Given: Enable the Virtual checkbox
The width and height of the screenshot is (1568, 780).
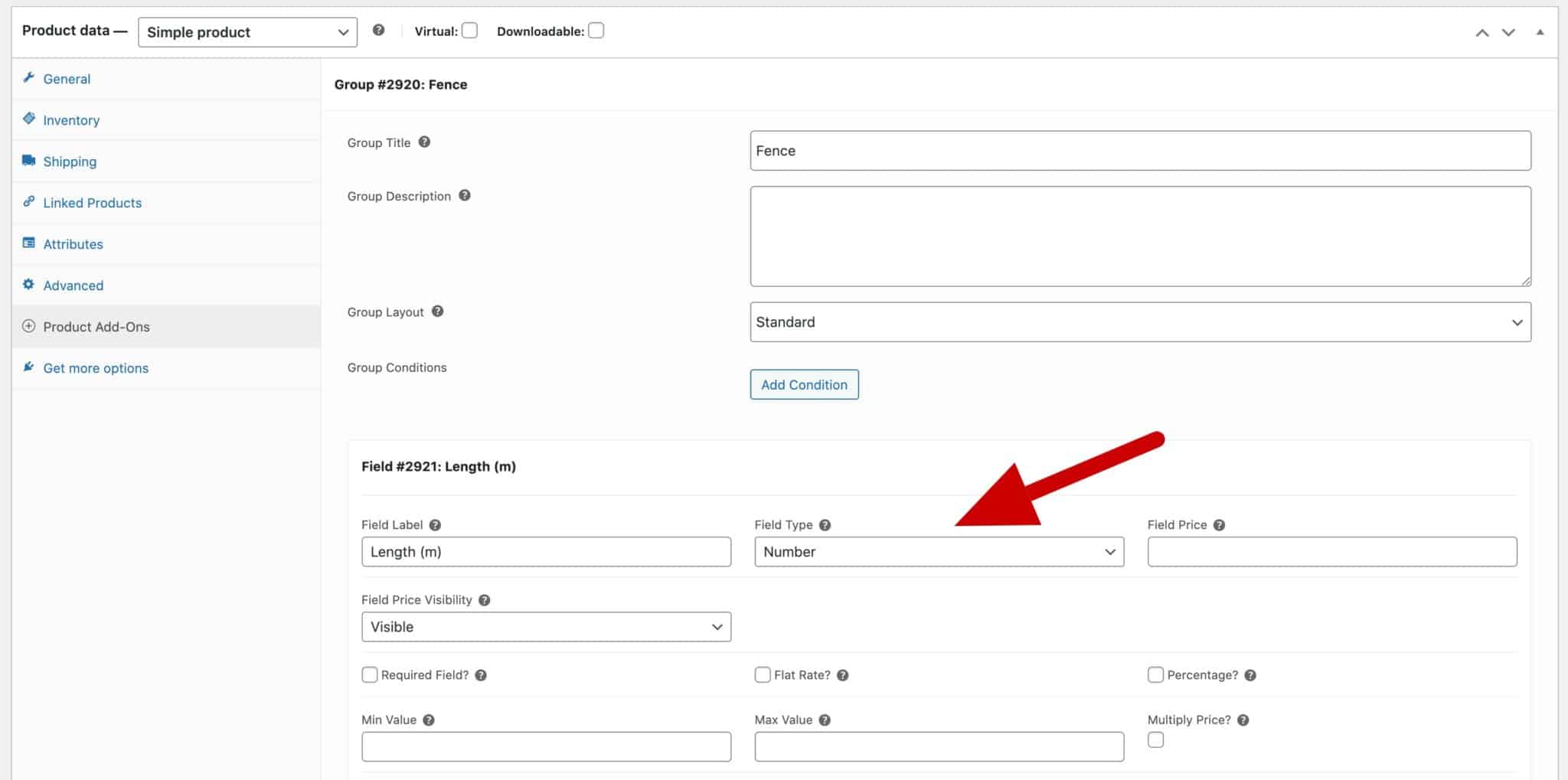Looking at the screenshot, I should pos(470,31).
